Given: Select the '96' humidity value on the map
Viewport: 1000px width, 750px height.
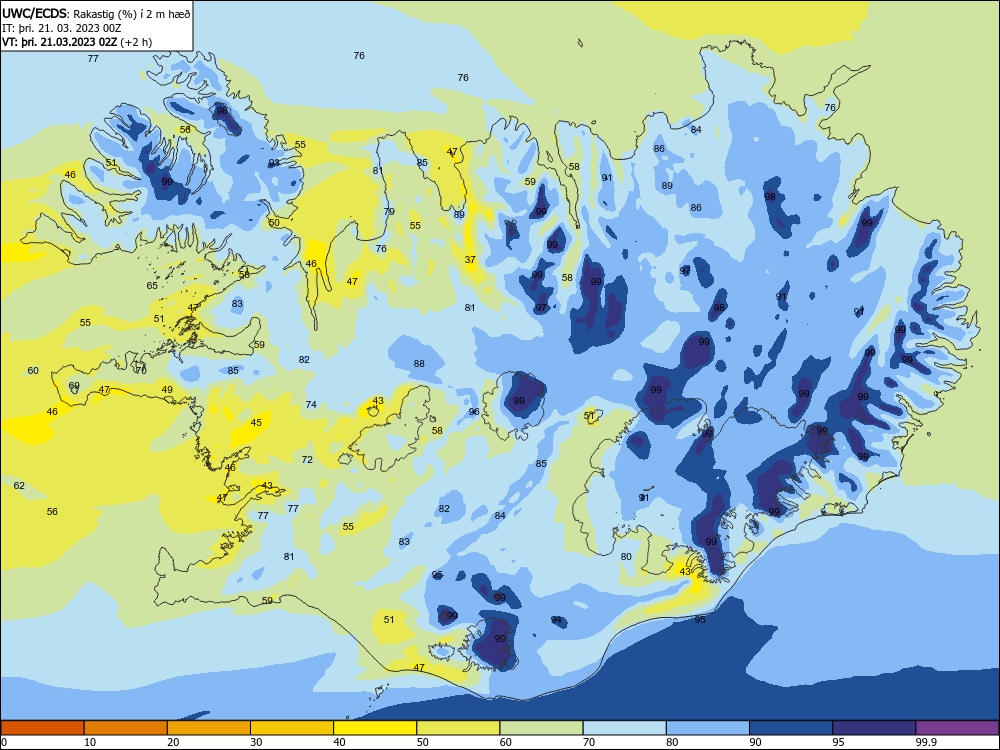Looking at the screenshot, I should pos(474,412).
